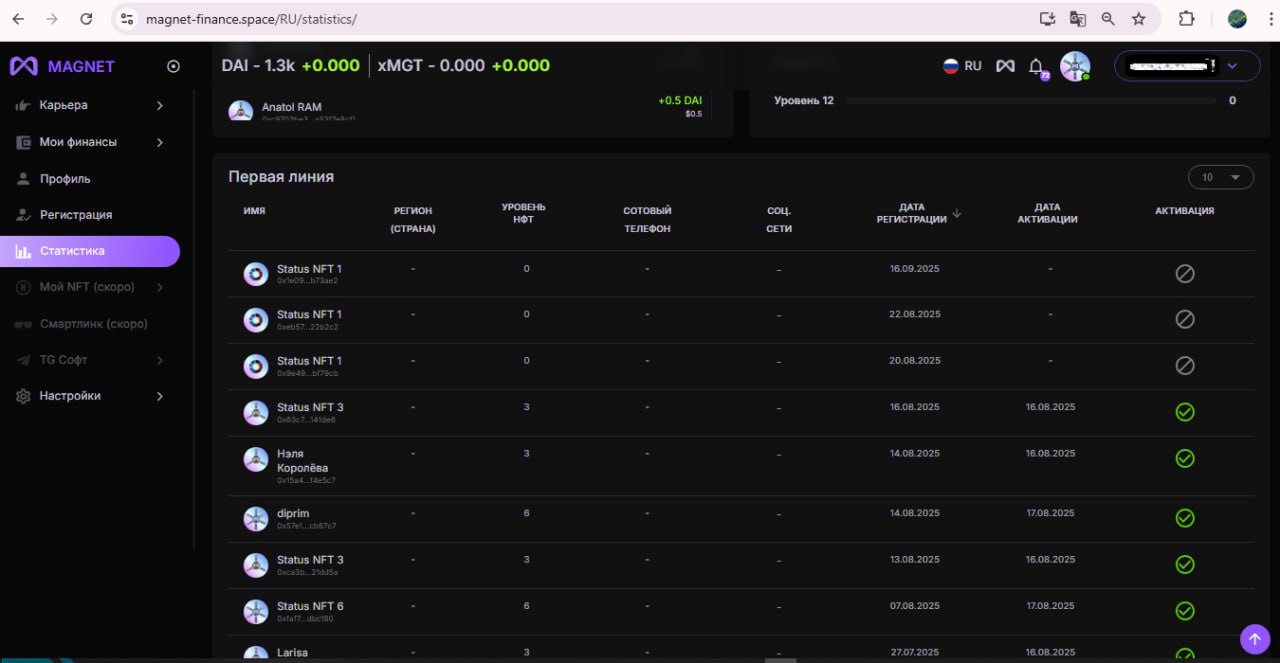Click the disabled activation icon for 16.09.2025 row
This screenshot has width=1280, height=663.
1185,273
